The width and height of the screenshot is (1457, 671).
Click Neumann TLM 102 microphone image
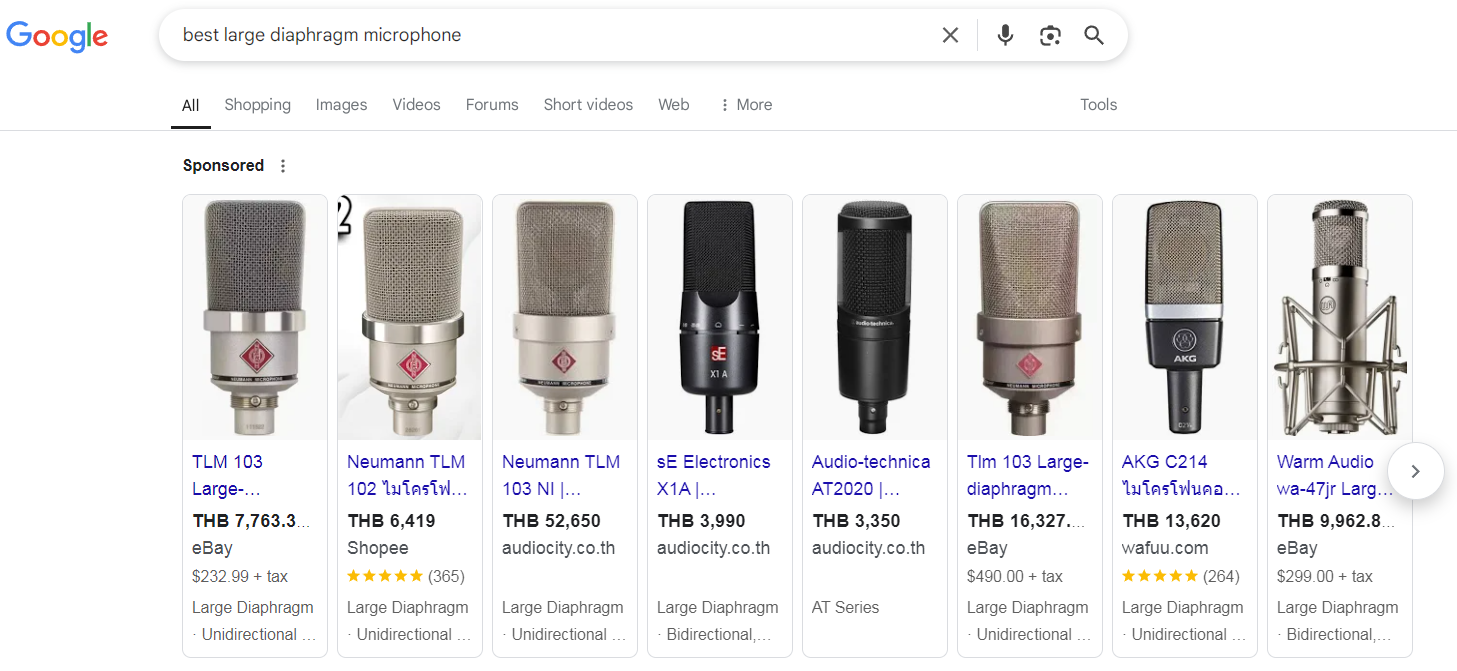pyautogui.click(x=410, y=318)
